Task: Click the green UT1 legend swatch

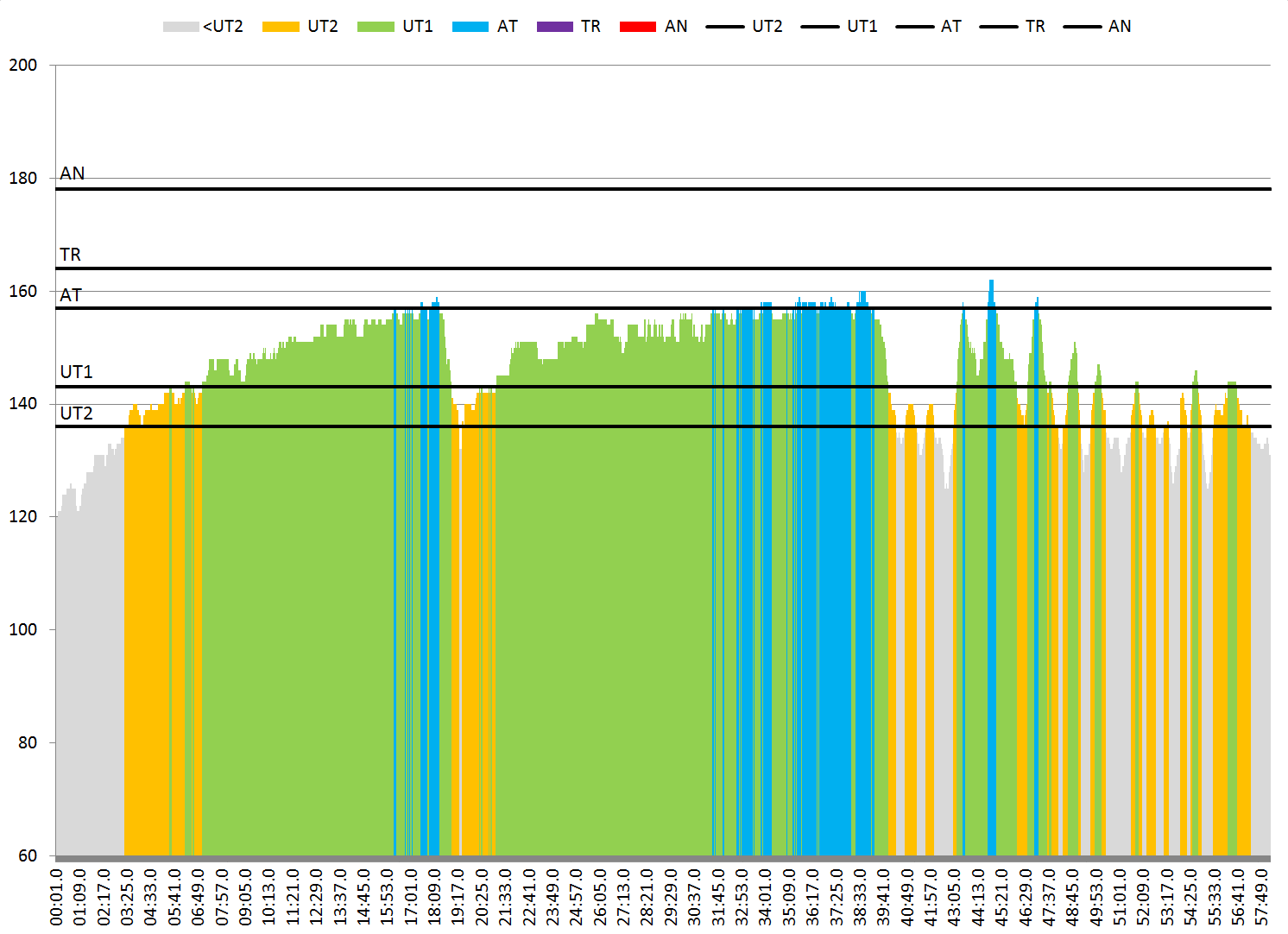Action: click(x=376, y=27)
